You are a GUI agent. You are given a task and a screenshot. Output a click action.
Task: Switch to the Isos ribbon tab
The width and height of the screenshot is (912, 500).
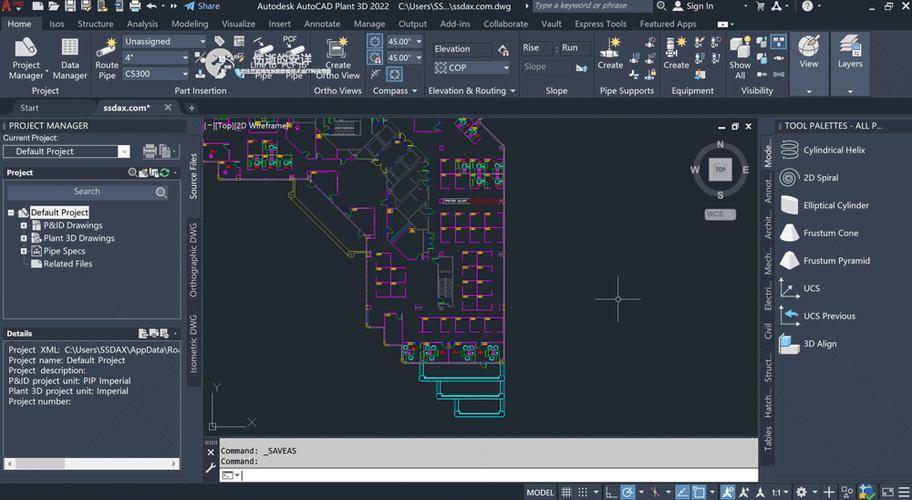pos(56,23)
